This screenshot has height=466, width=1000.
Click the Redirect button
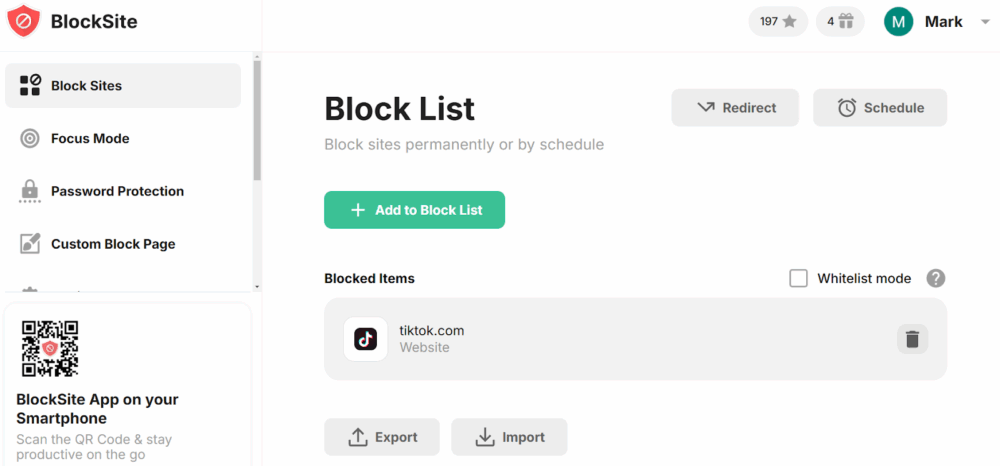tap(735, 108)
